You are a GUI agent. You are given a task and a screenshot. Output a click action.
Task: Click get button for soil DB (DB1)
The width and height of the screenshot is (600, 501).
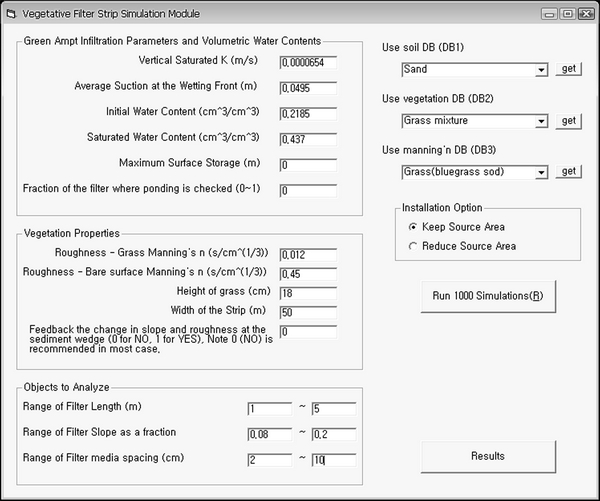tap(569, 69)
